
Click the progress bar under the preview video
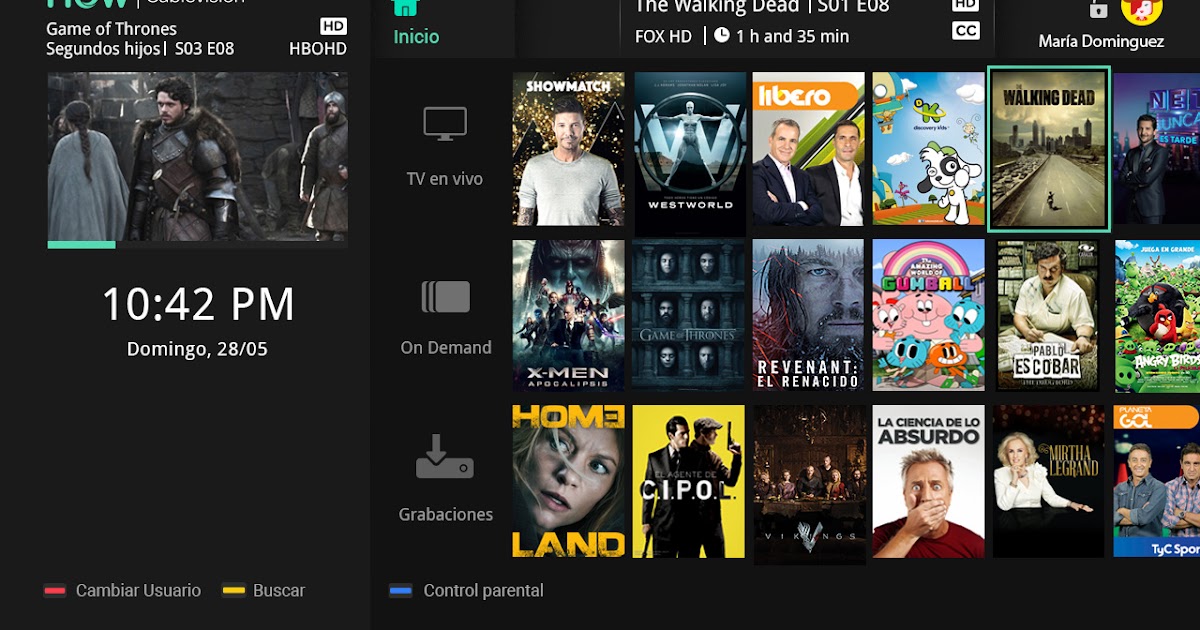click(x=82, y=243)
